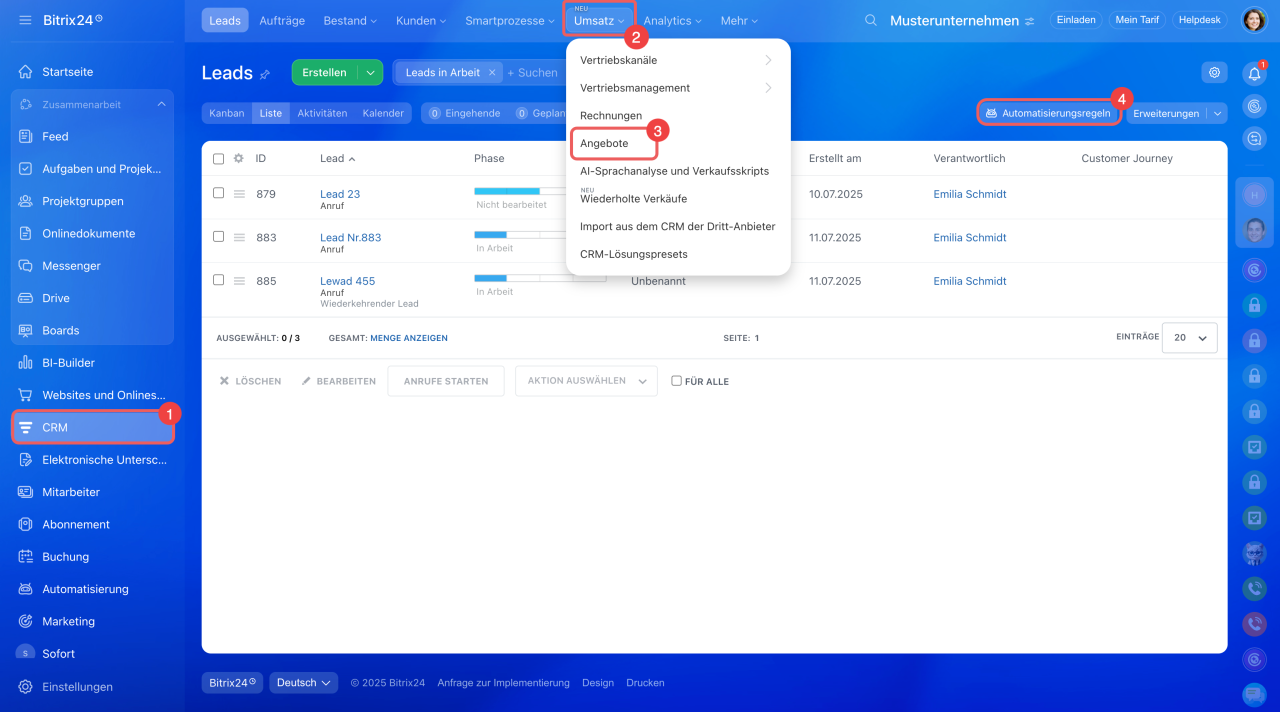The height and width of the screenshot is (712, 1280).
Task: Open Wiederholte Verkäufe menu entry
Action: [633, 199]
